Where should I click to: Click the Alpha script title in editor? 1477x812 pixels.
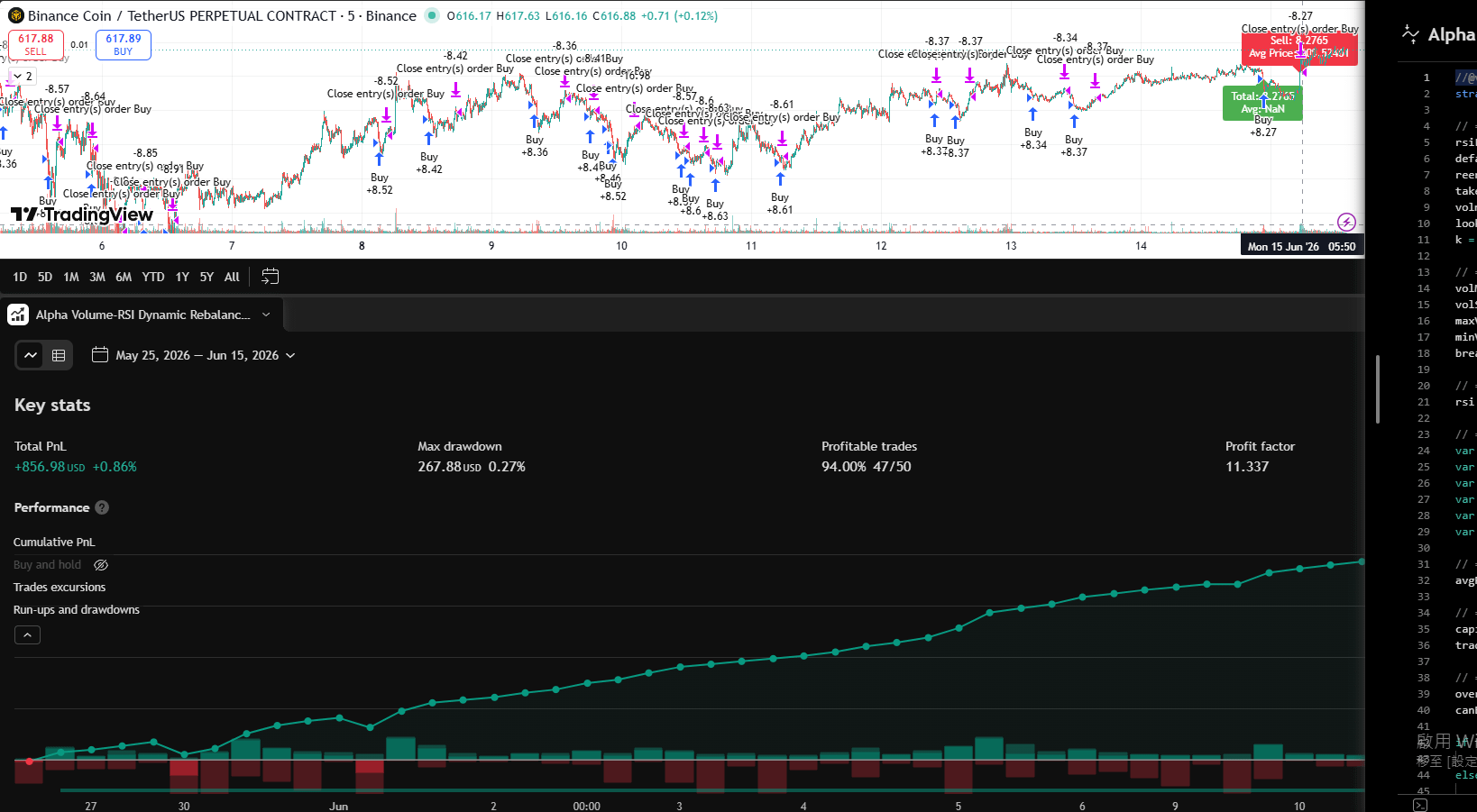(1452, 34)
